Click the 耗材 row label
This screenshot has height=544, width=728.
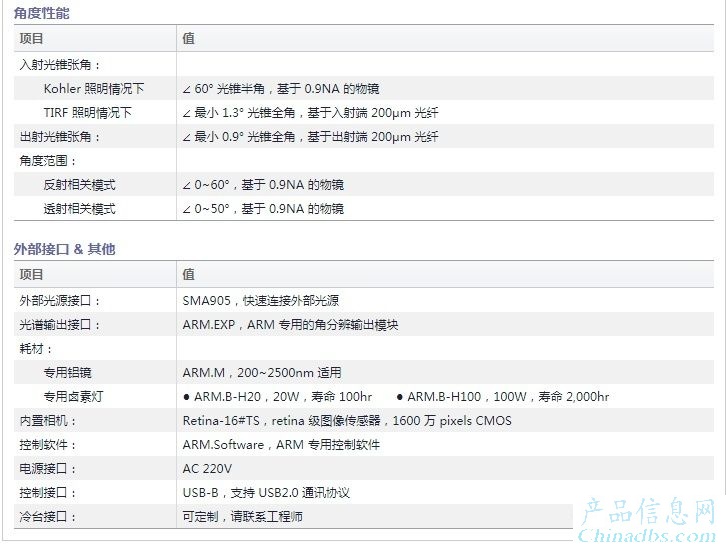coord(35,349)
